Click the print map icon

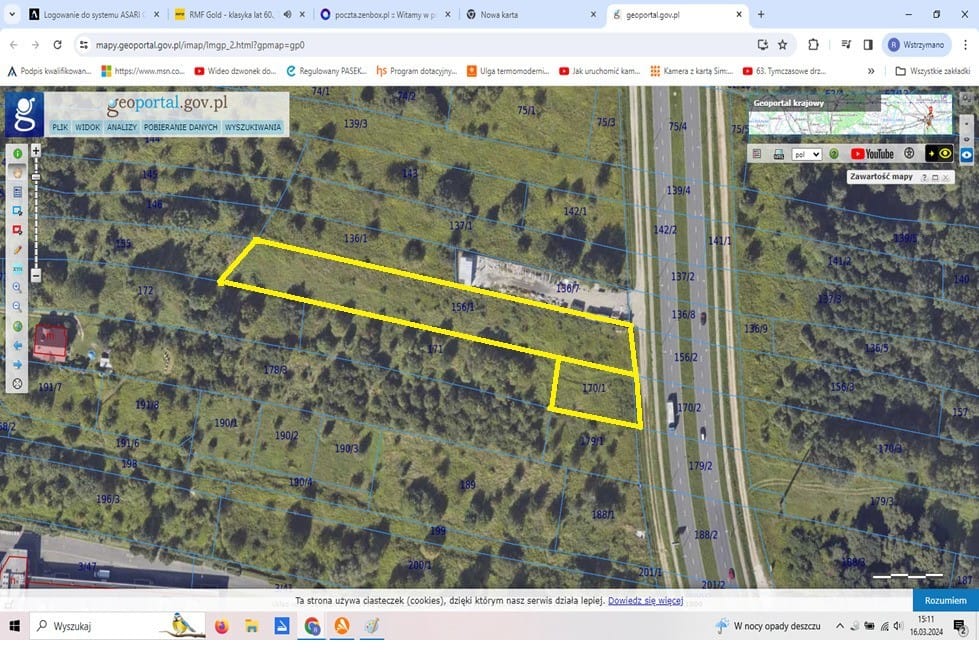click(778, 154)
